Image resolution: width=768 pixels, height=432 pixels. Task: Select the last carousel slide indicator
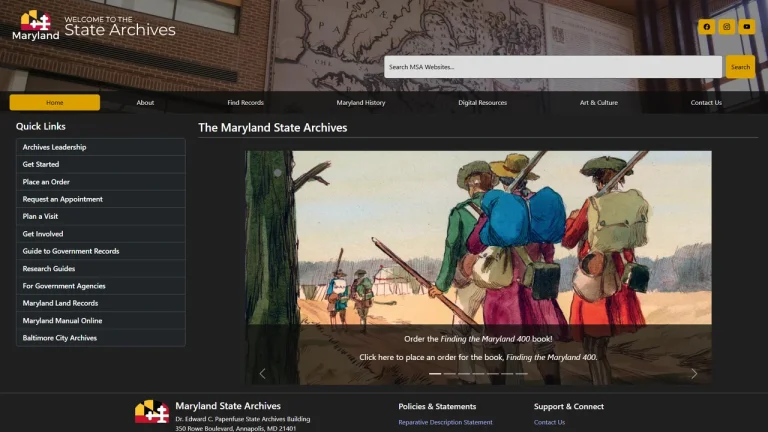(522, 374)
